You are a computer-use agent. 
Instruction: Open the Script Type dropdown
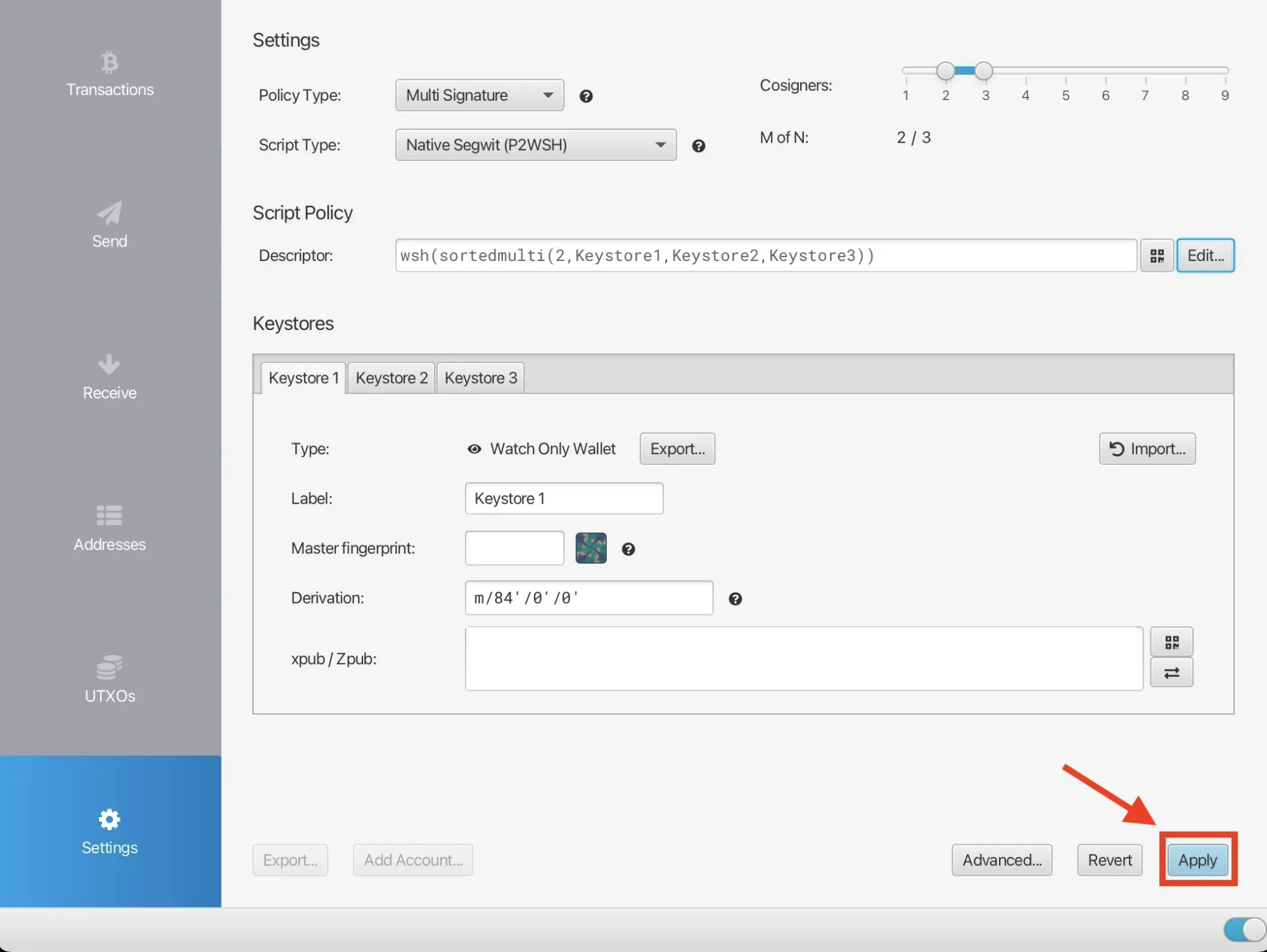click(536, 145)
